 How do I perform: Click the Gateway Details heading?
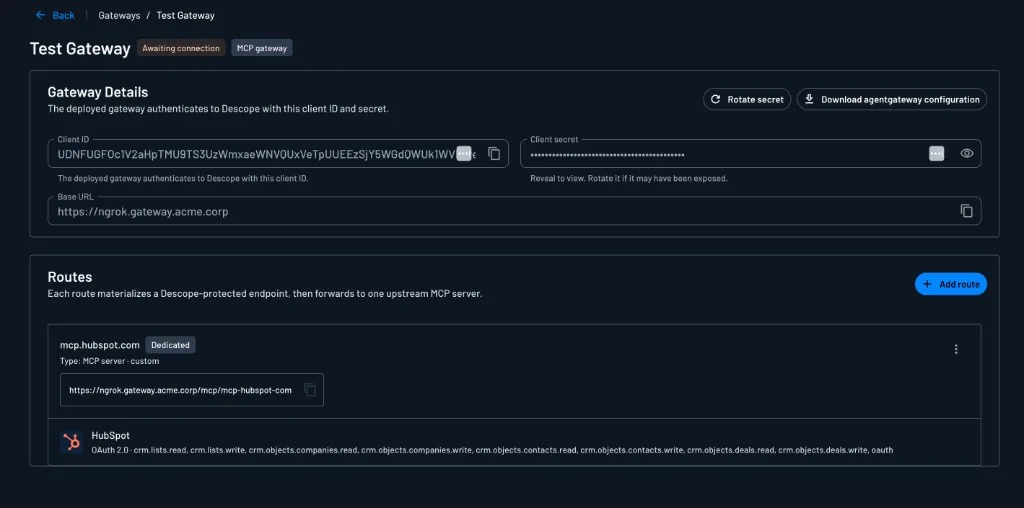(x=98, y=92)
